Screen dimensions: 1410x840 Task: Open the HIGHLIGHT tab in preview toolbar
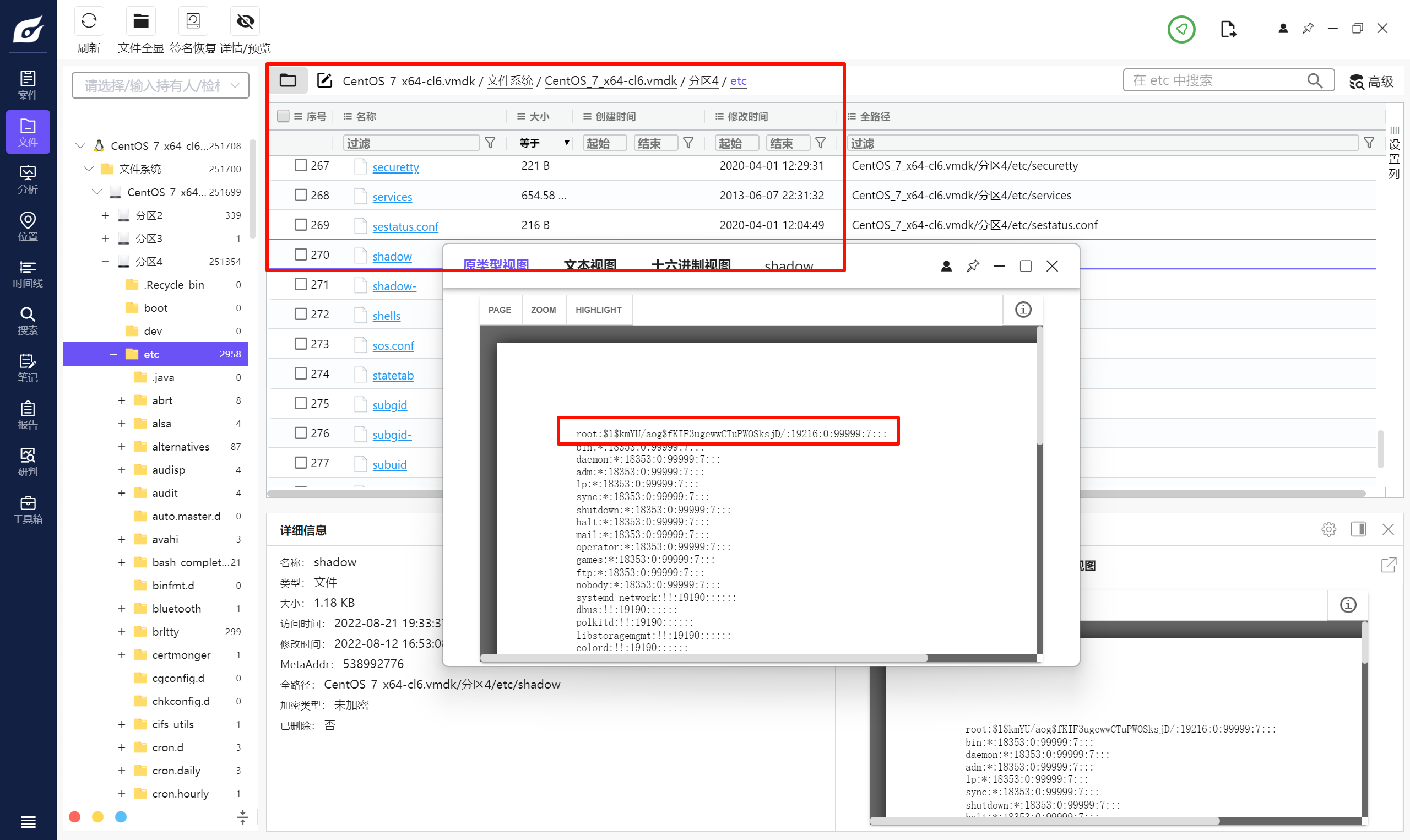(599, 310)
